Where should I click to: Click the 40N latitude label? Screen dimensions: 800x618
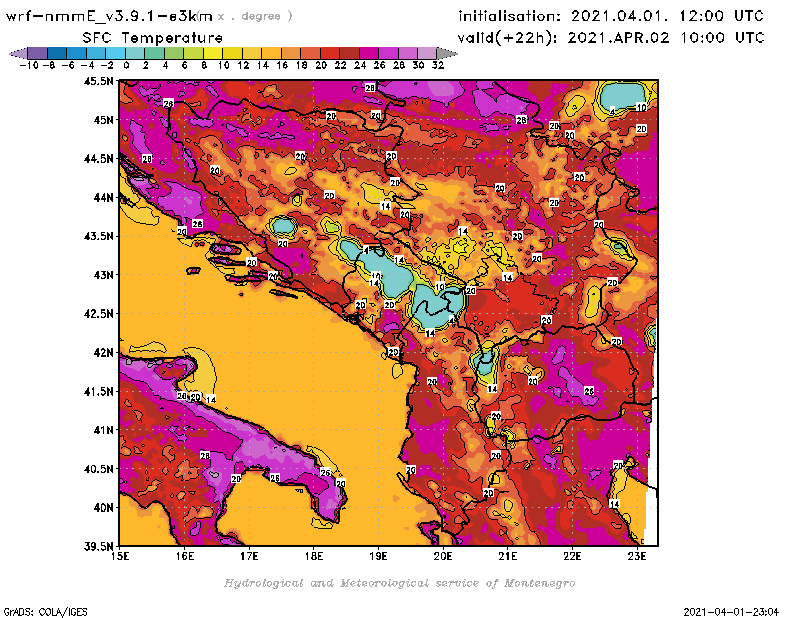click(103, 508)
